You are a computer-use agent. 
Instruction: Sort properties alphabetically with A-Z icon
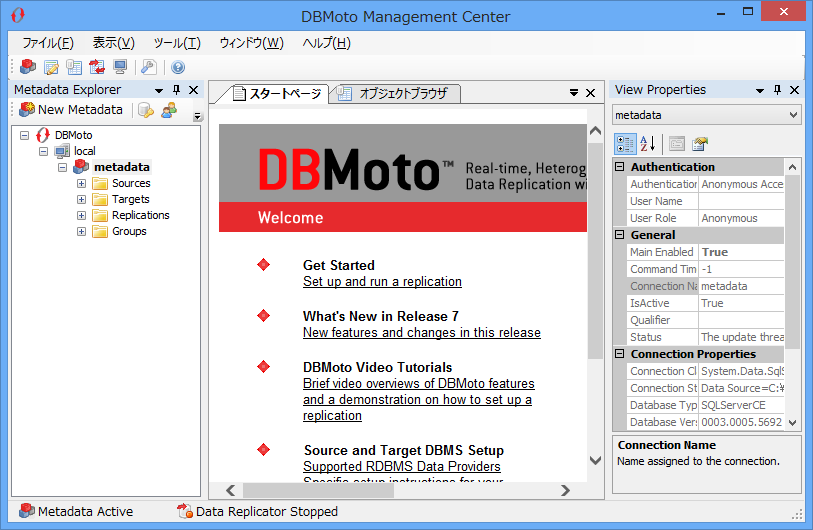648,144
